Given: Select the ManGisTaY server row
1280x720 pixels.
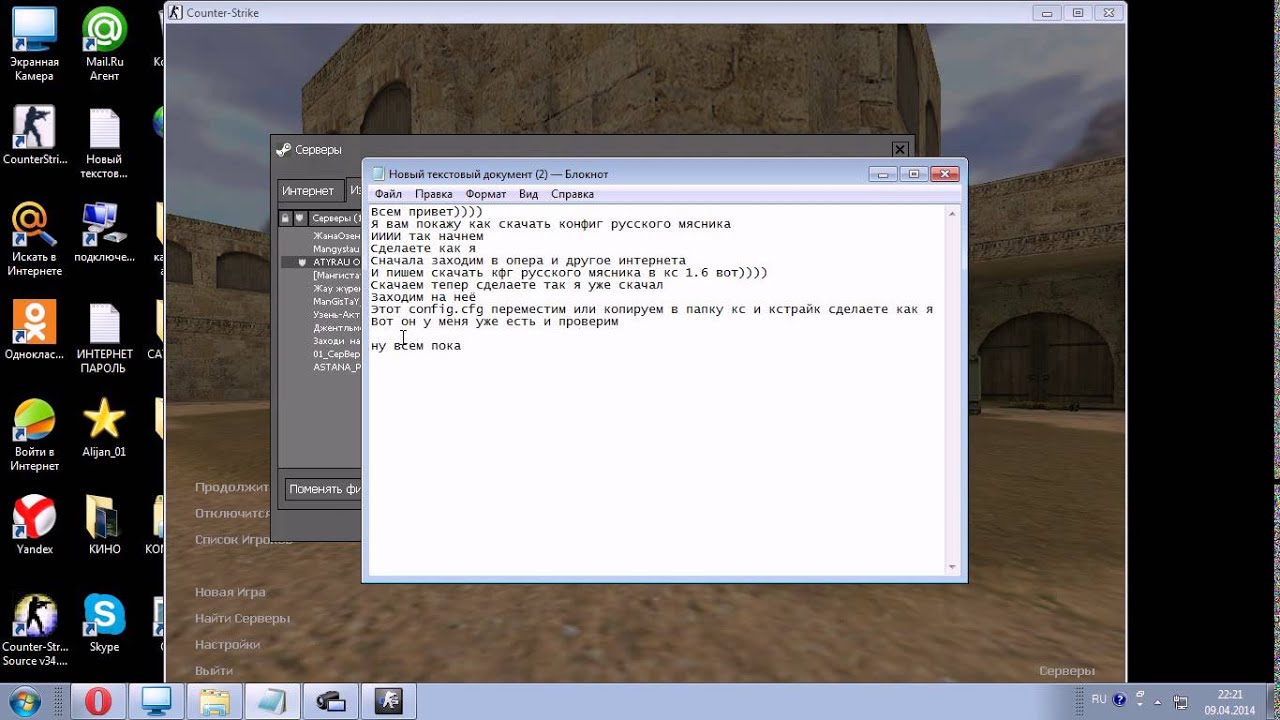Looking at the screenshot, I should pos(320,301).
